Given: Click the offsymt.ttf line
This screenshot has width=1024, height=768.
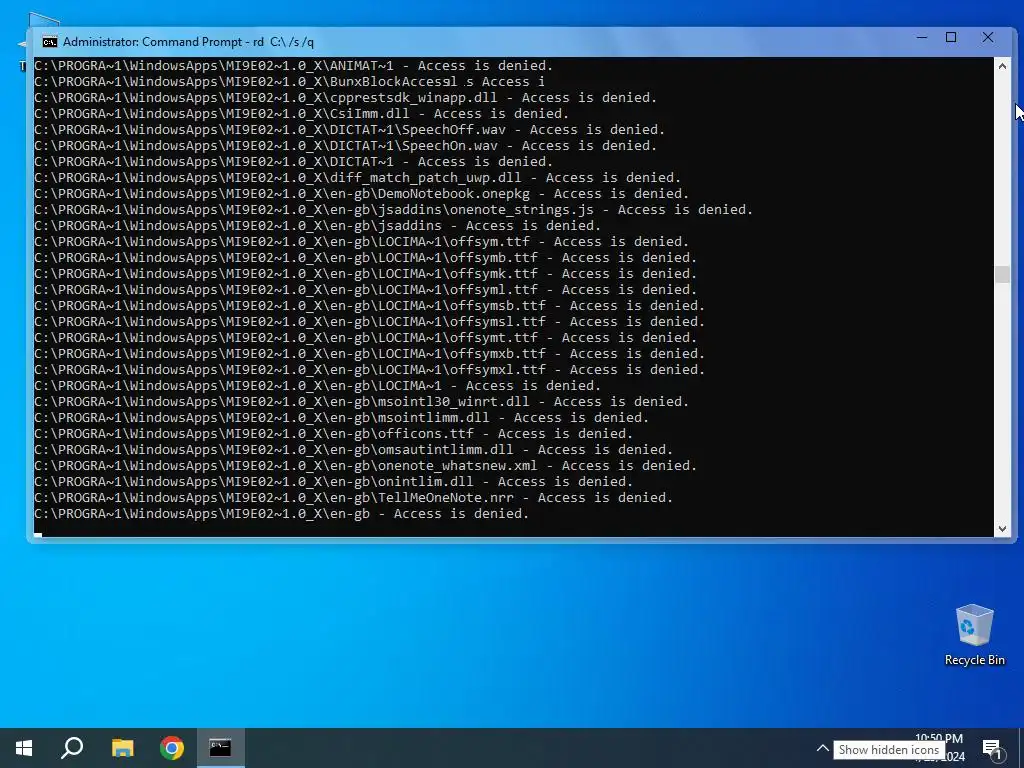Looking at the screenshot, I should point(366,338).
